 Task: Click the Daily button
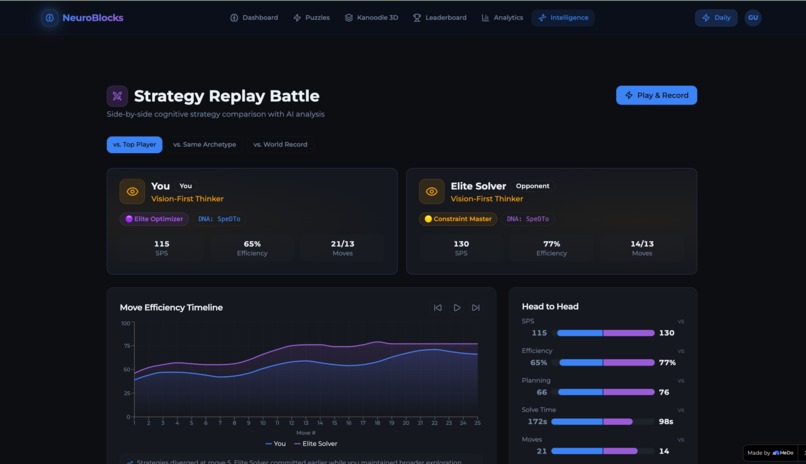point(716,18)
